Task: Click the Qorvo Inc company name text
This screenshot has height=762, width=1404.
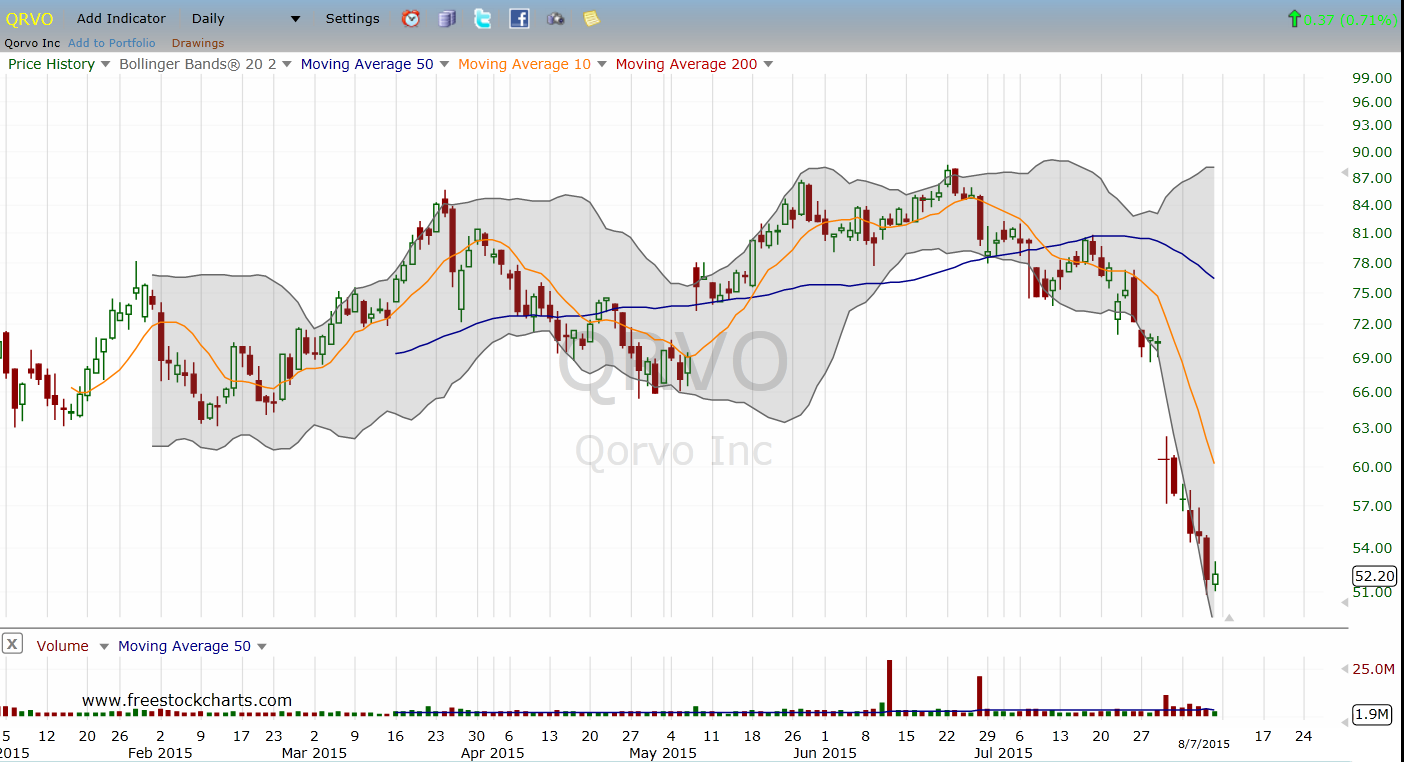Action: click(32, 43)
